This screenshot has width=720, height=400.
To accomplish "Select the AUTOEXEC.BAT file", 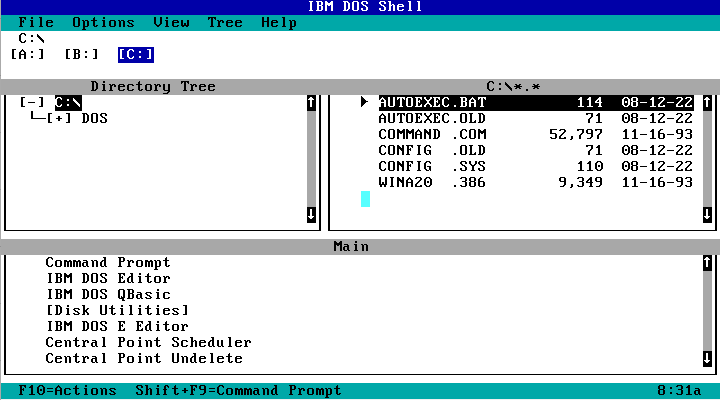I will [535, 102].
